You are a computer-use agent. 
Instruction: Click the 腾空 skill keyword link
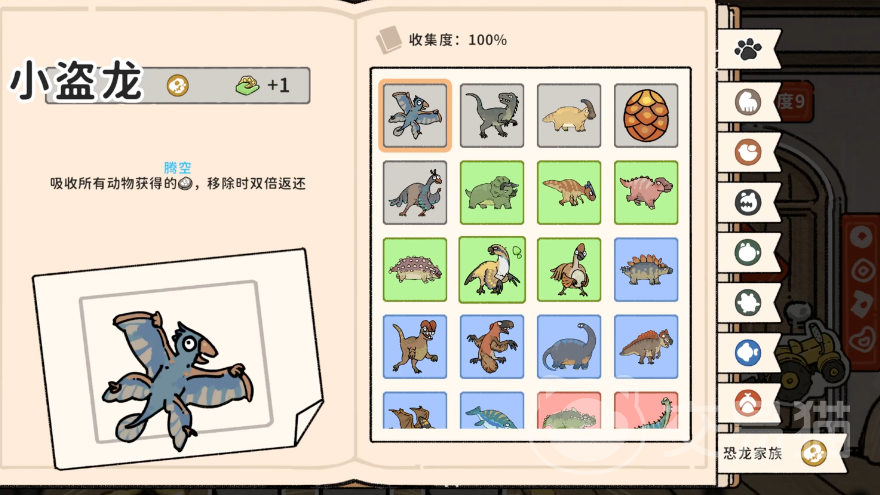[177, 167]
